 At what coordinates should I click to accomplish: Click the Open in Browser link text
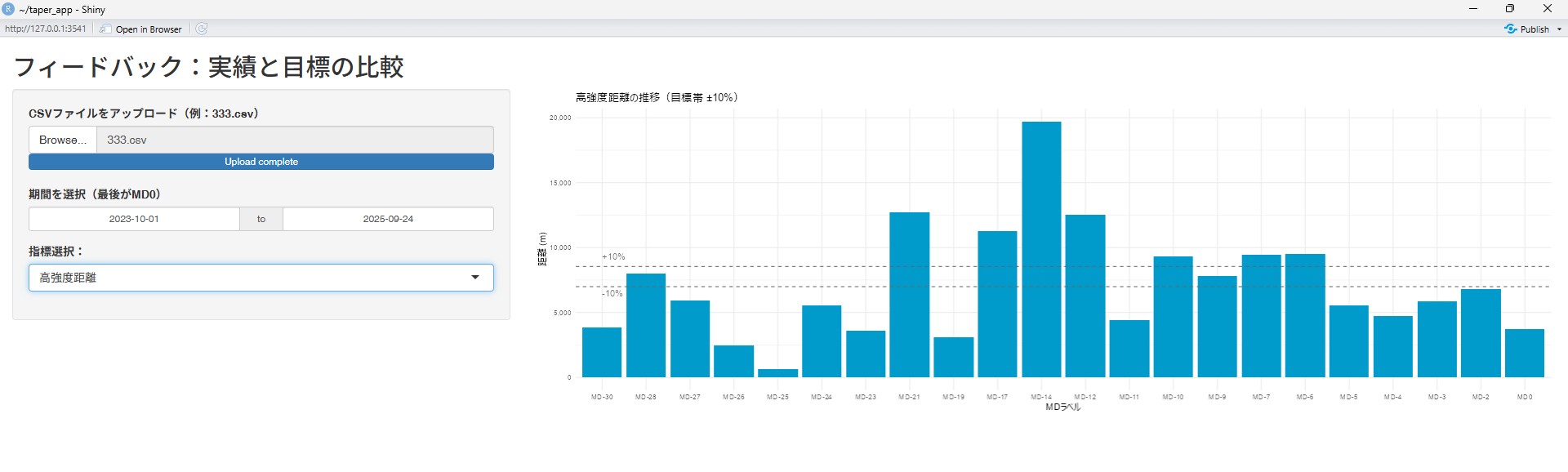tap(149, 29)
